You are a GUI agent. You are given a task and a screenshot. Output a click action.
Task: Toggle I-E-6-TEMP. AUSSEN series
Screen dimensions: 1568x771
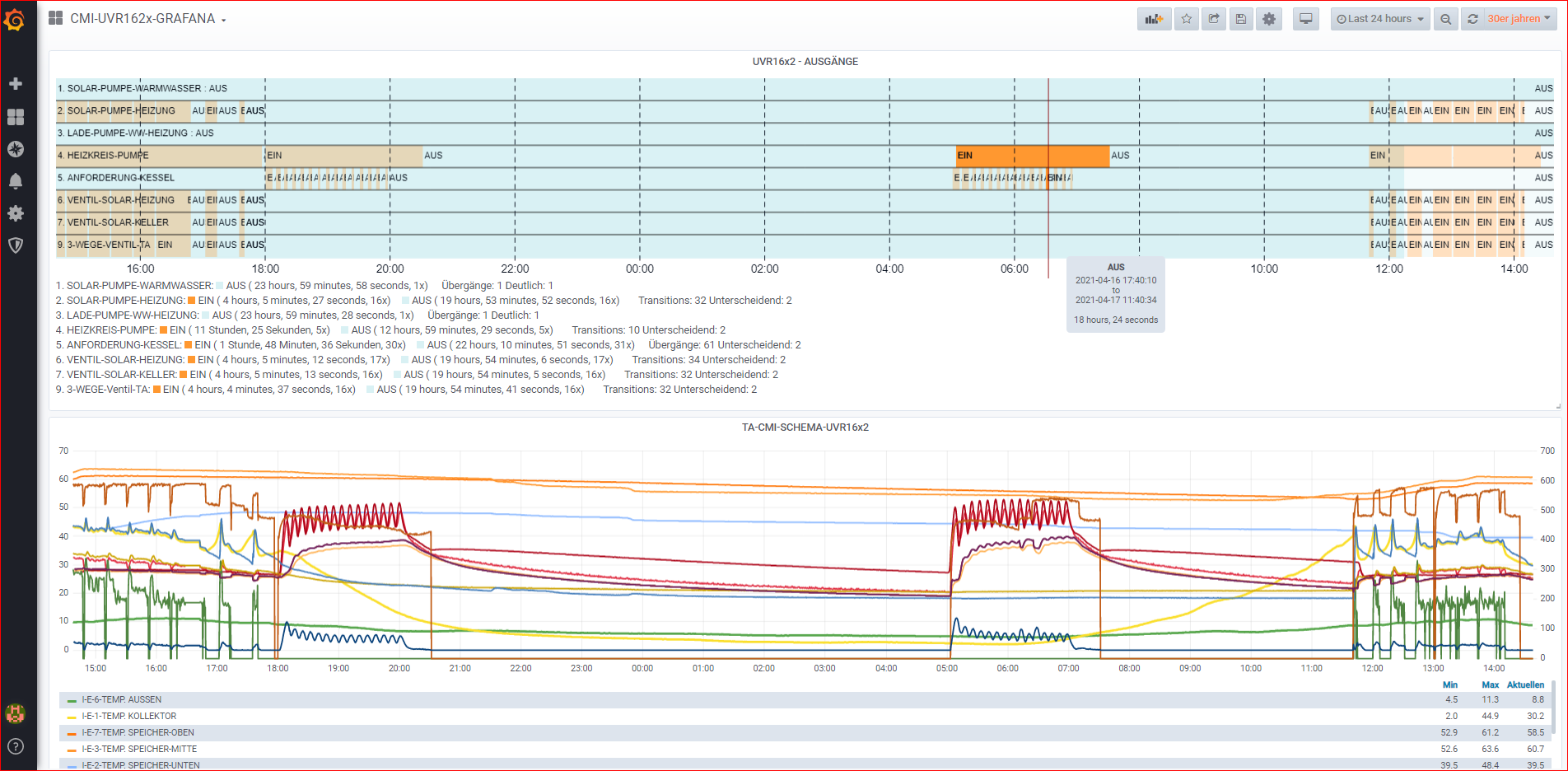pos(122,699)
